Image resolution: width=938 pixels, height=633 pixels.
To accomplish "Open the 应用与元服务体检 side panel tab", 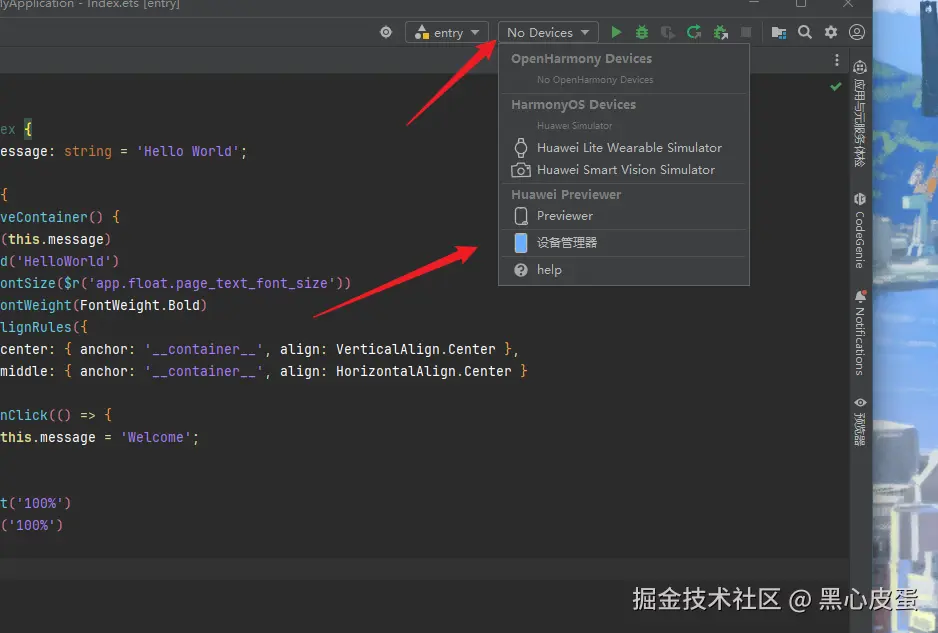I will (x=860, y=113).
